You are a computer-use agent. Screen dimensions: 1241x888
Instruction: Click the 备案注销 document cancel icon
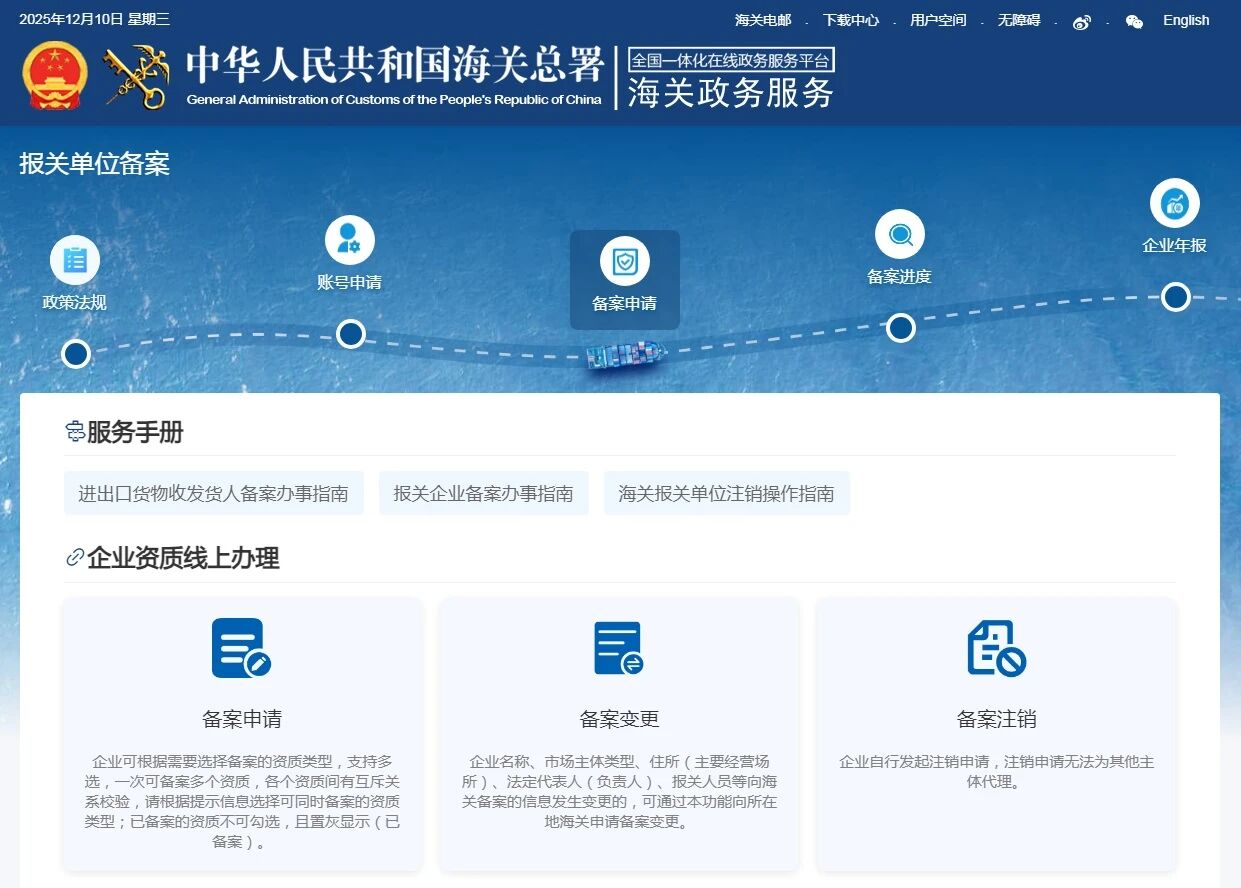[996, 648]
